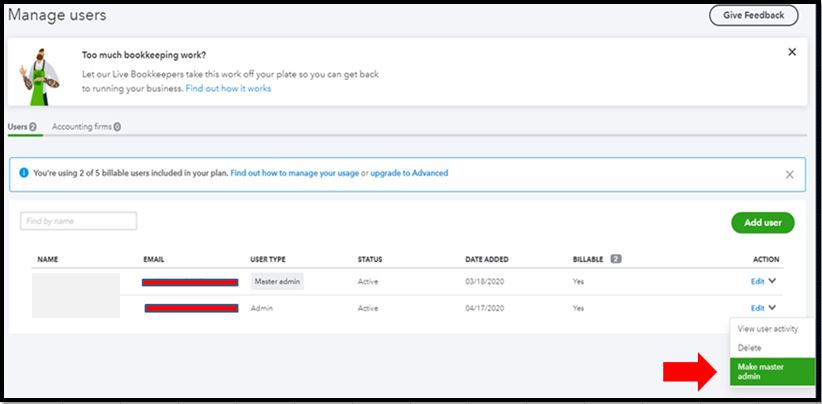This screenshot has width=822, height=404.
Task: Select Make master admin menu option
Action: coord(772,372)
